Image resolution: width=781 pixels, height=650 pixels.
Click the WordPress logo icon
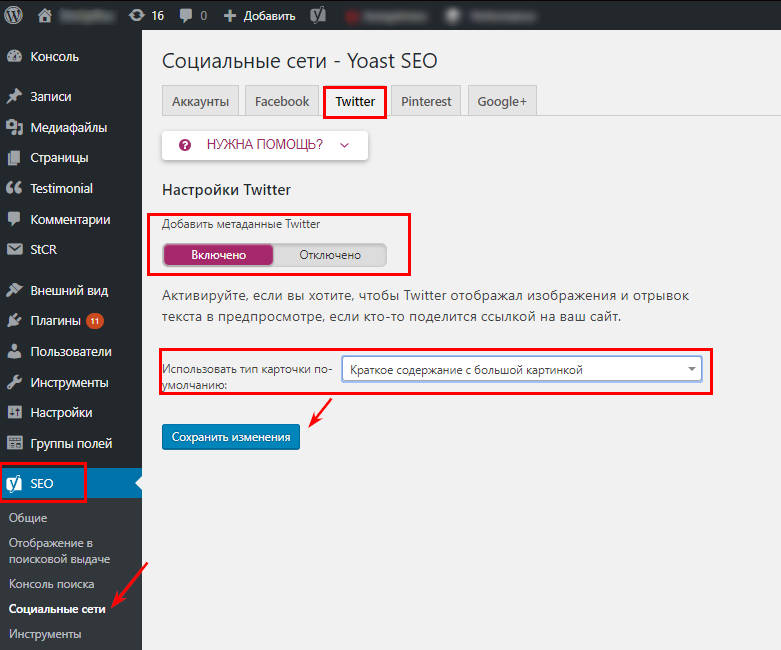13,15
